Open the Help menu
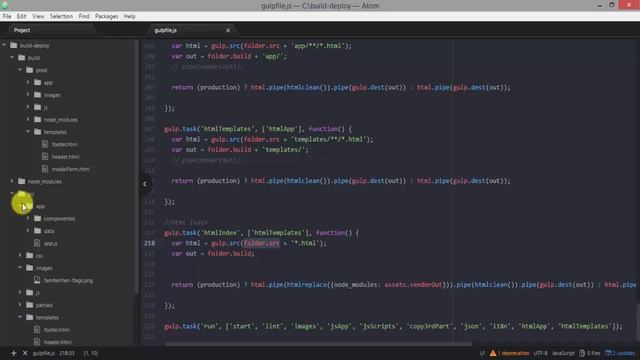This screenshot has width=640, height=360. [x=129, y=16]
